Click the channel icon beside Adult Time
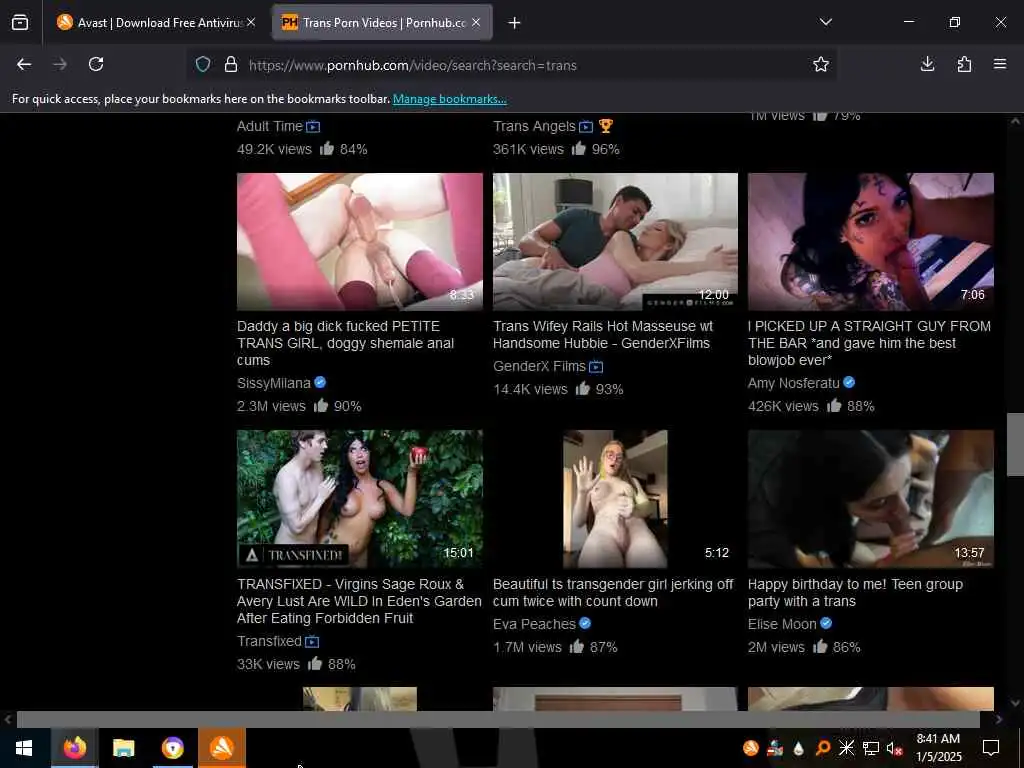The width and height of the screenshot is (1024, 768). click(313, 127)
